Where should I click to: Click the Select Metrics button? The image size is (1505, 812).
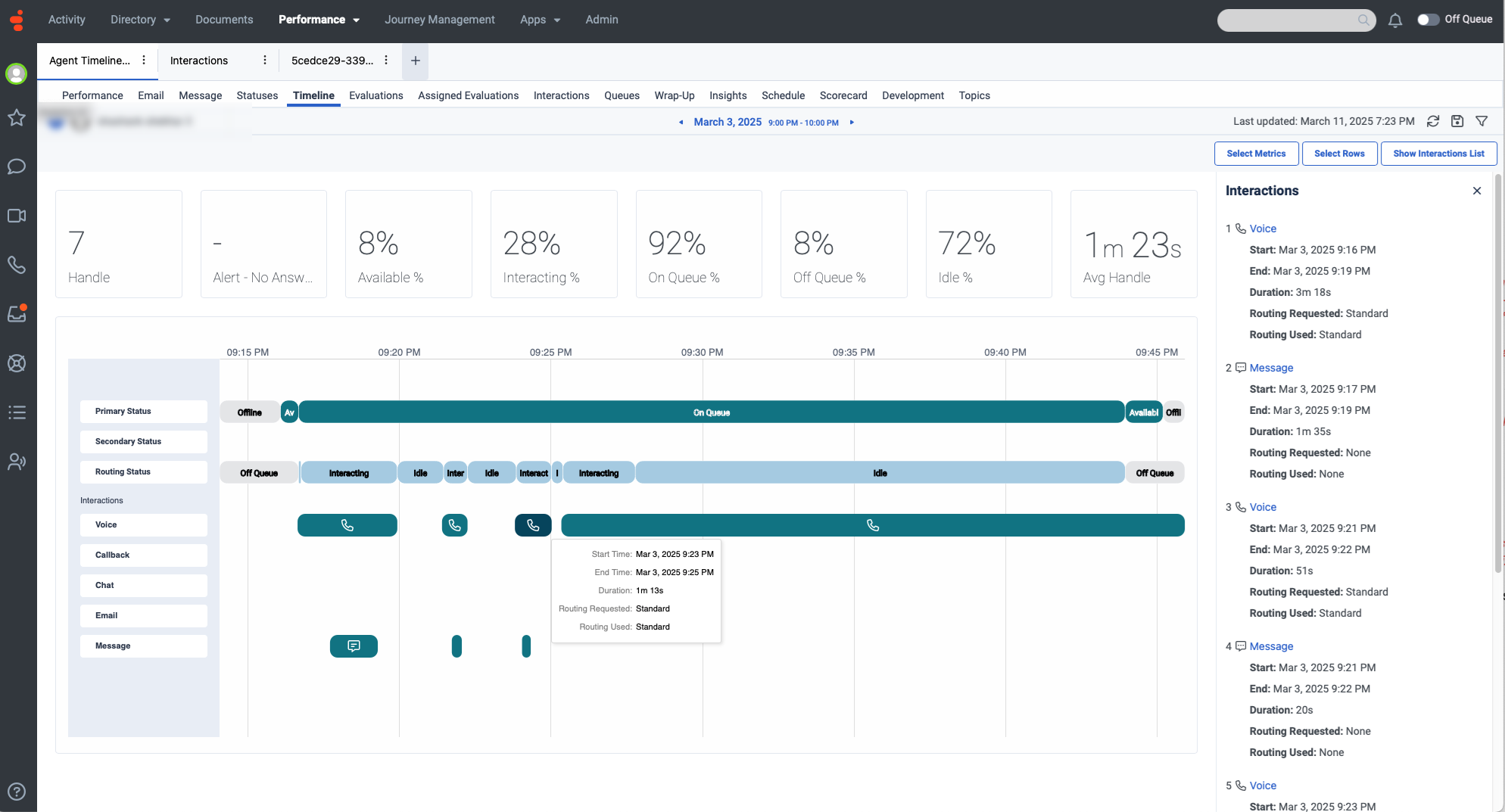1256,154
